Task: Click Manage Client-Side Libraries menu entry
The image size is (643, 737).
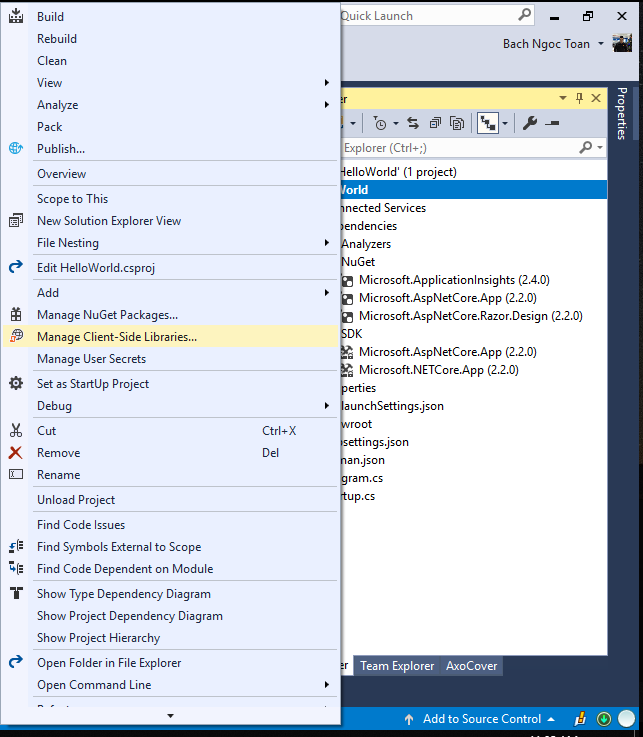Action: tap(116, 337)
